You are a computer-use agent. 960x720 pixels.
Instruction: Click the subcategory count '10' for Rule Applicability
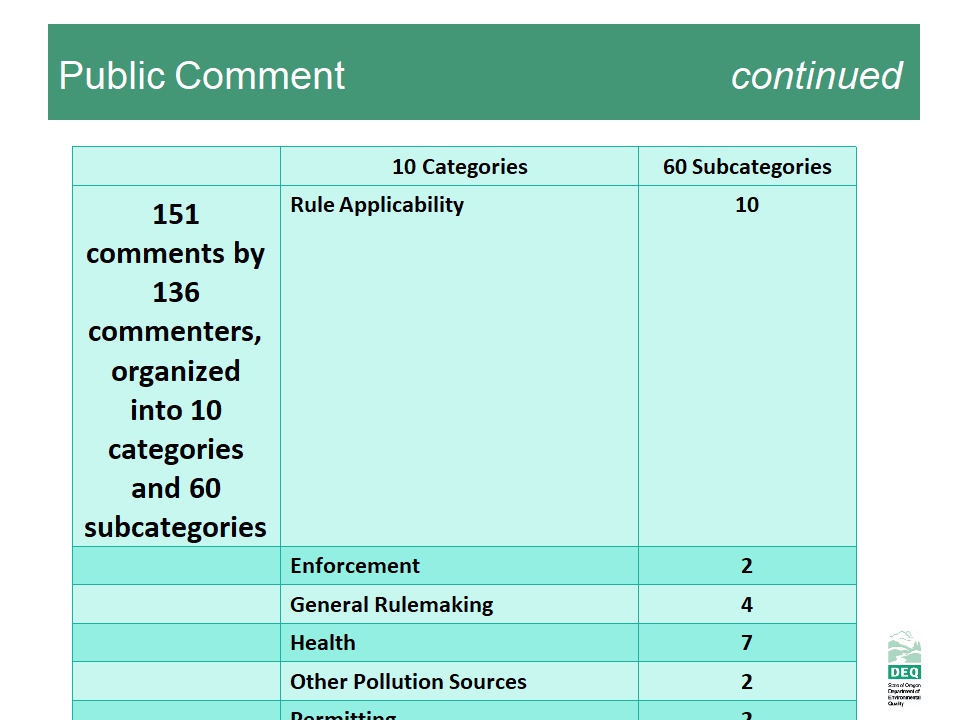click(x=747, y=205)
